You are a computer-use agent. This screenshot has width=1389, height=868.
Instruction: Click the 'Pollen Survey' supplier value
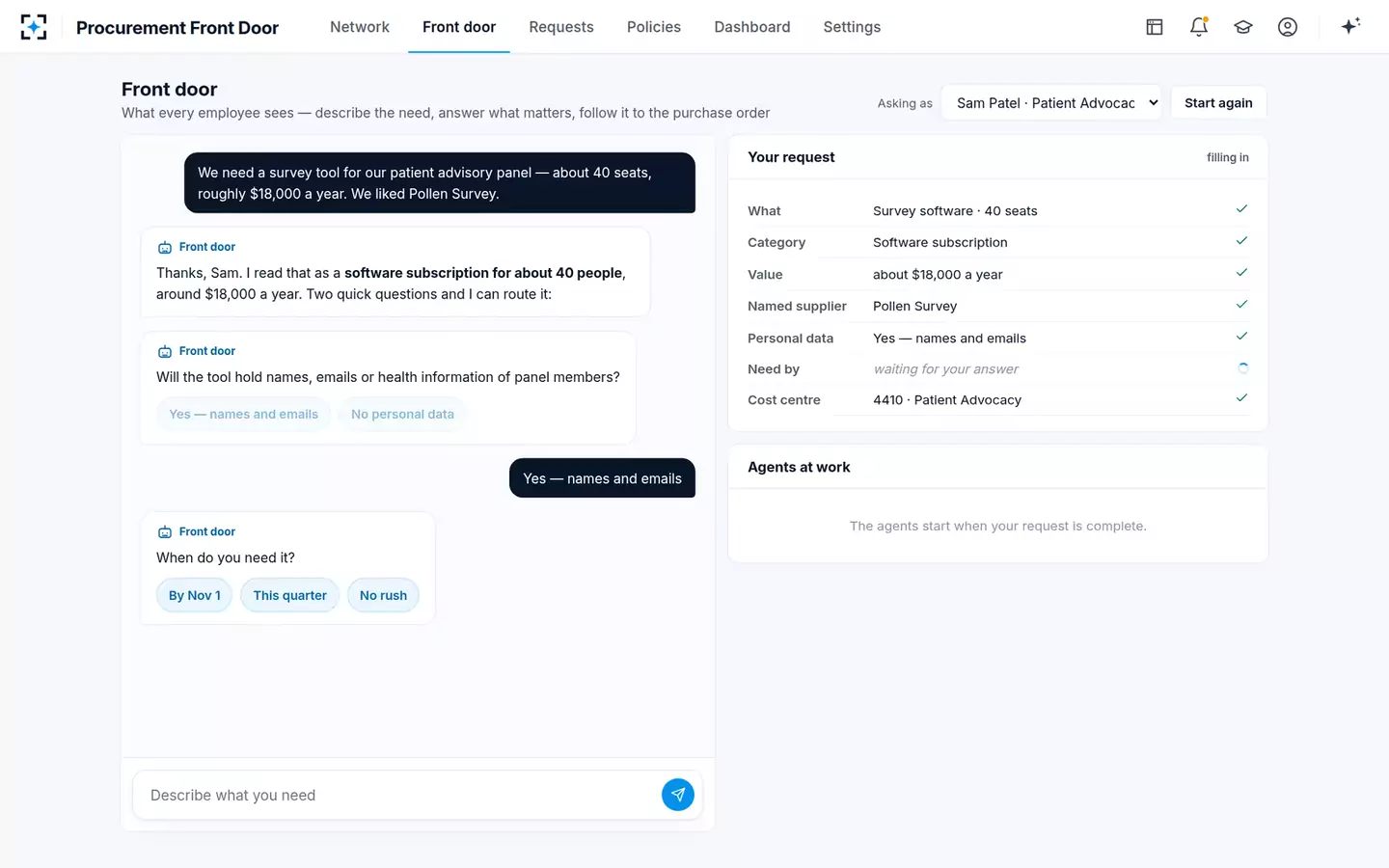pos(915,306)
